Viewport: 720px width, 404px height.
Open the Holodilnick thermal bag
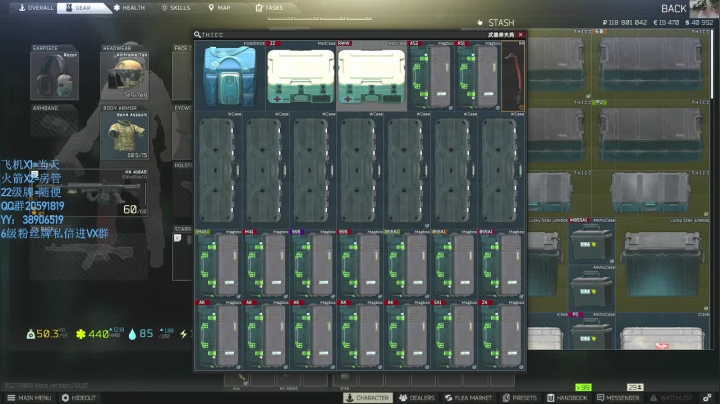(x=230, y=76)
